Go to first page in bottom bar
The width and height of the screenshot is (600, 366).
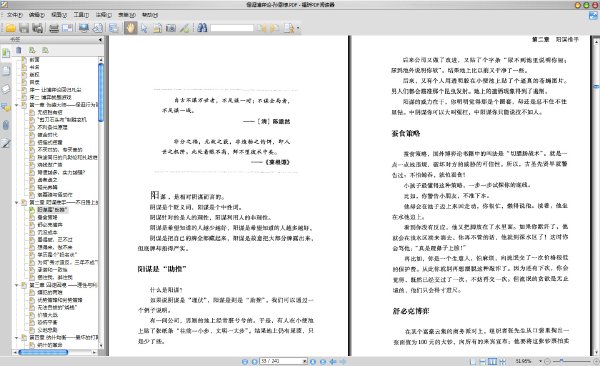(245, 361)
